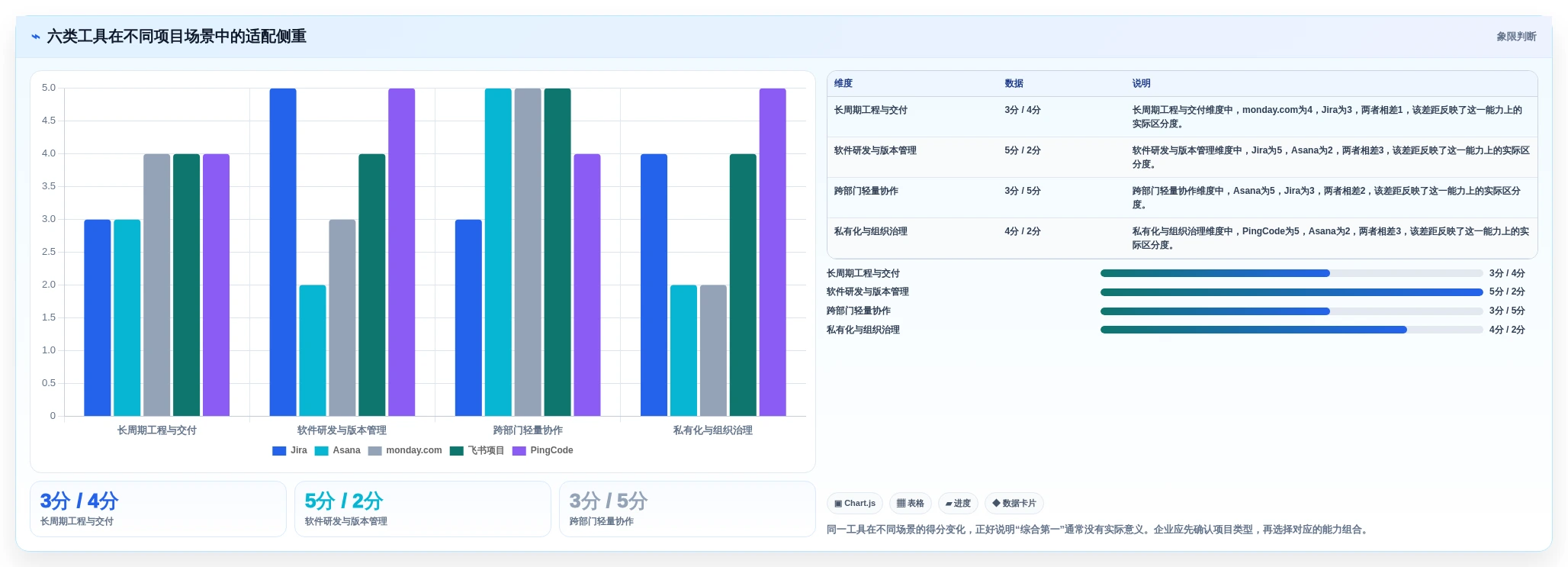
Task: Click the 私有化与组织治理 x-axis label
Action: 713,431
